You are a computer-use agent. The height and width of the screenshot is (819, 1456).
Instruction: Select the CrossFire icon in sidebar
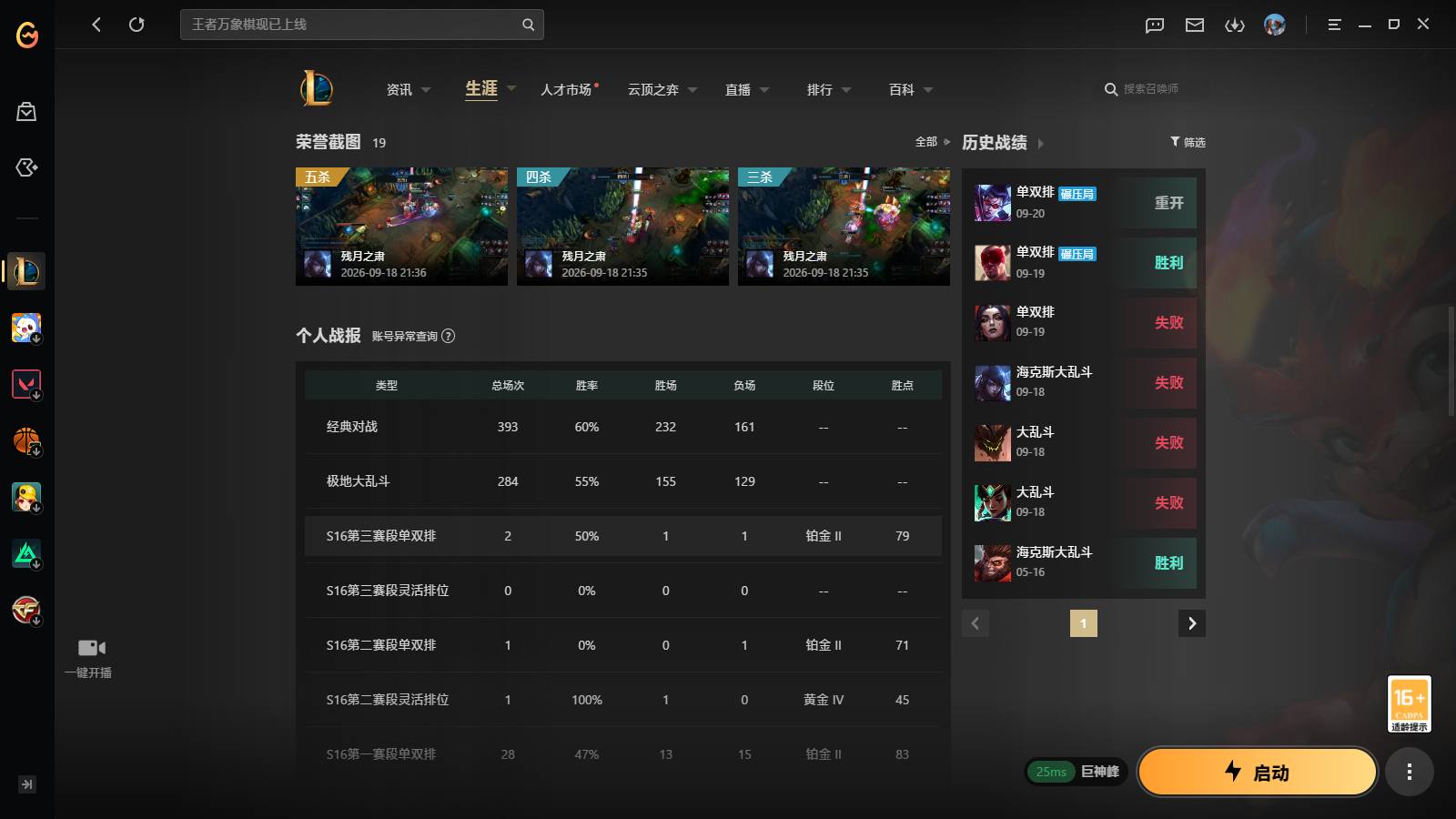pos(26,611)
